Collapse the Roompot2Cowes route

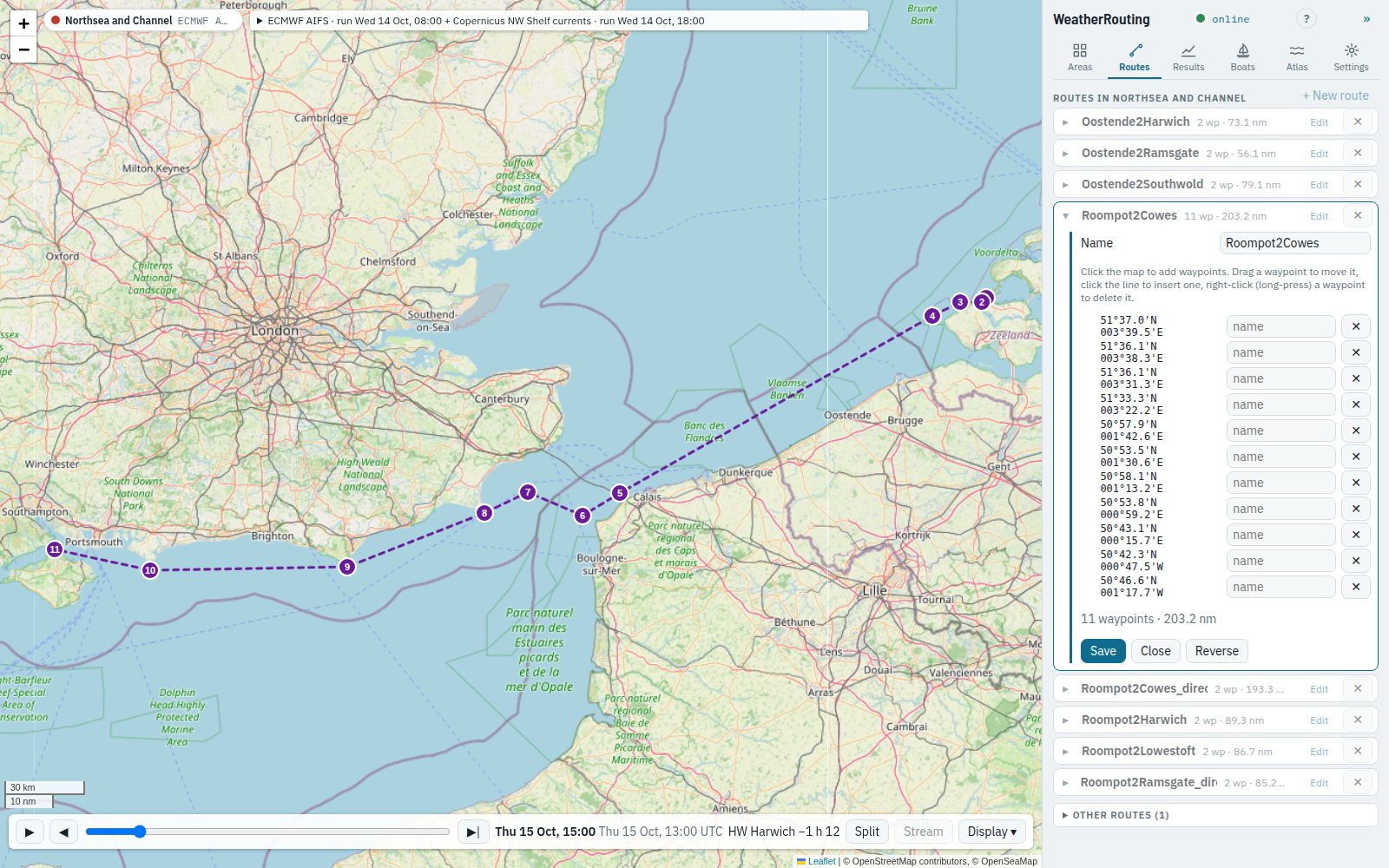[x=1066, y=216]
